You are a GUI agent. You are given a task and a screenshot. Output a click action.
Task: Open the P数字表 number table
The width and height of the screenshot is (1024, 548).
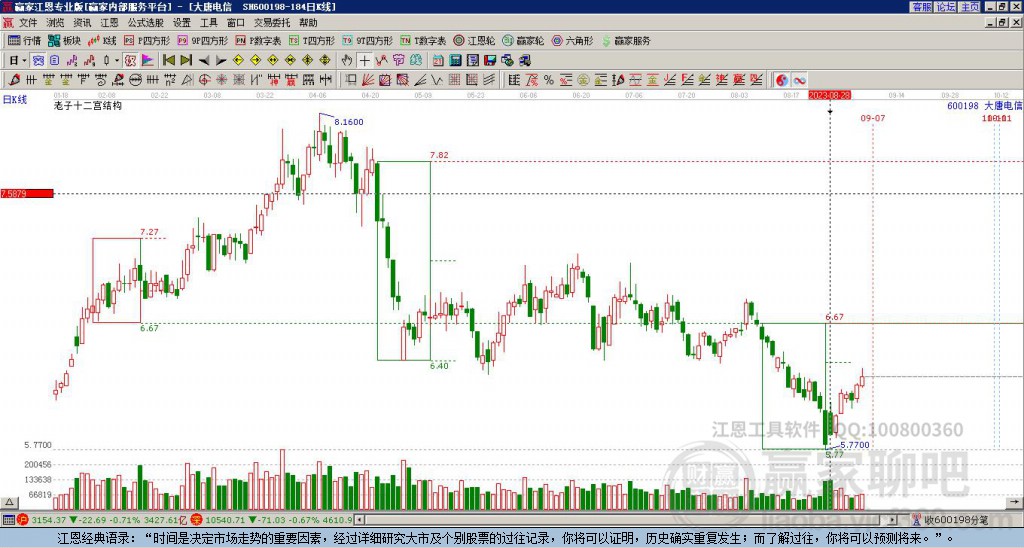point(259,40)
